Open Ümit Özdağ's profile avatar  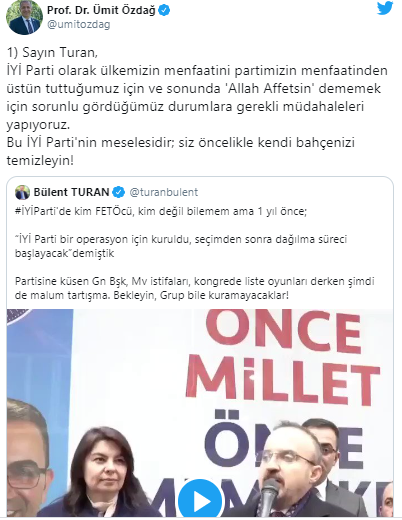click(x=25, y=17)
